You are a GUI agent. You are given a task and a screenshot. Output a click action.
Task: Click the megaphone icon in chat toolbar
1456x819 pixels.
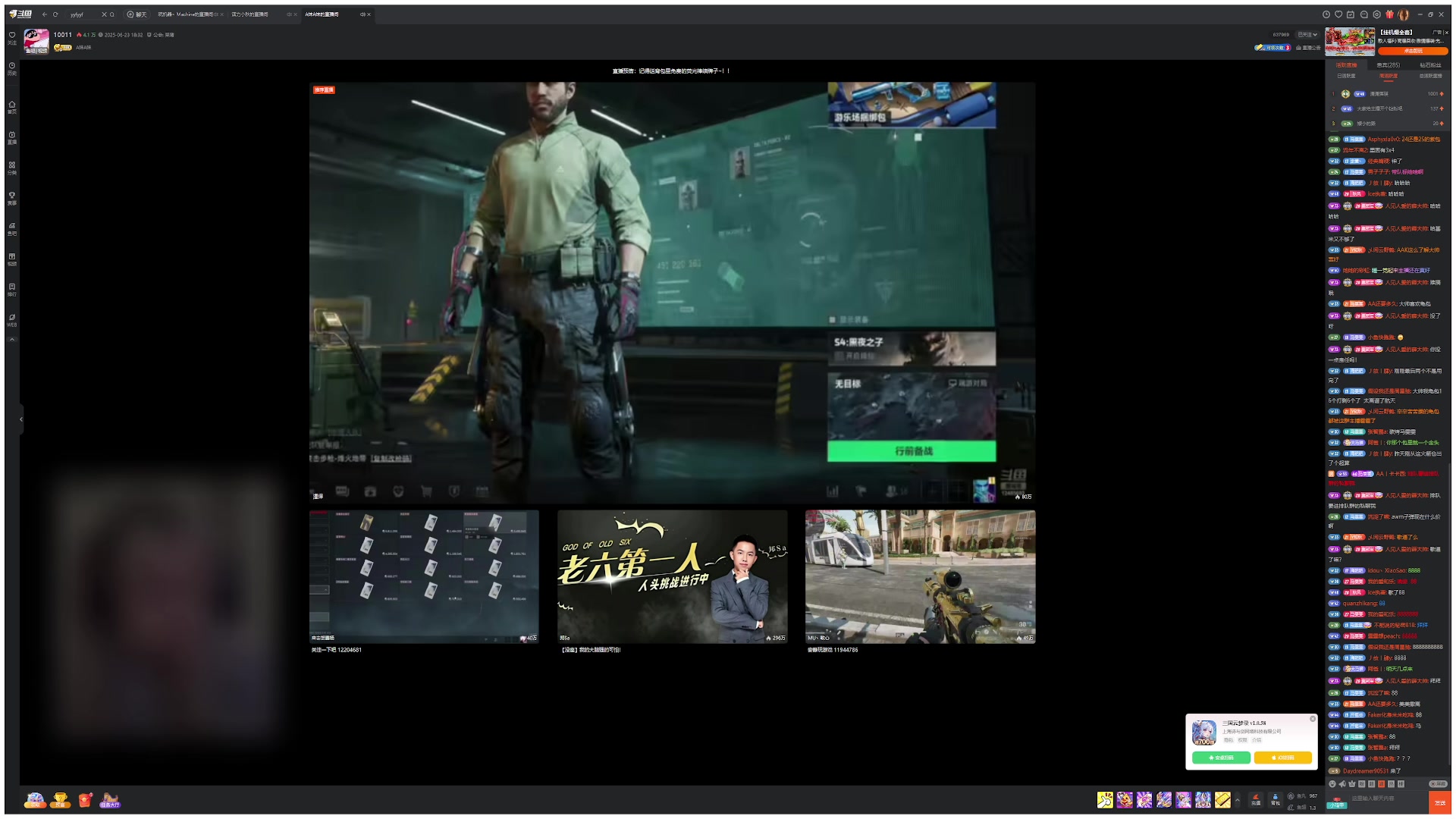[1342, 784]
